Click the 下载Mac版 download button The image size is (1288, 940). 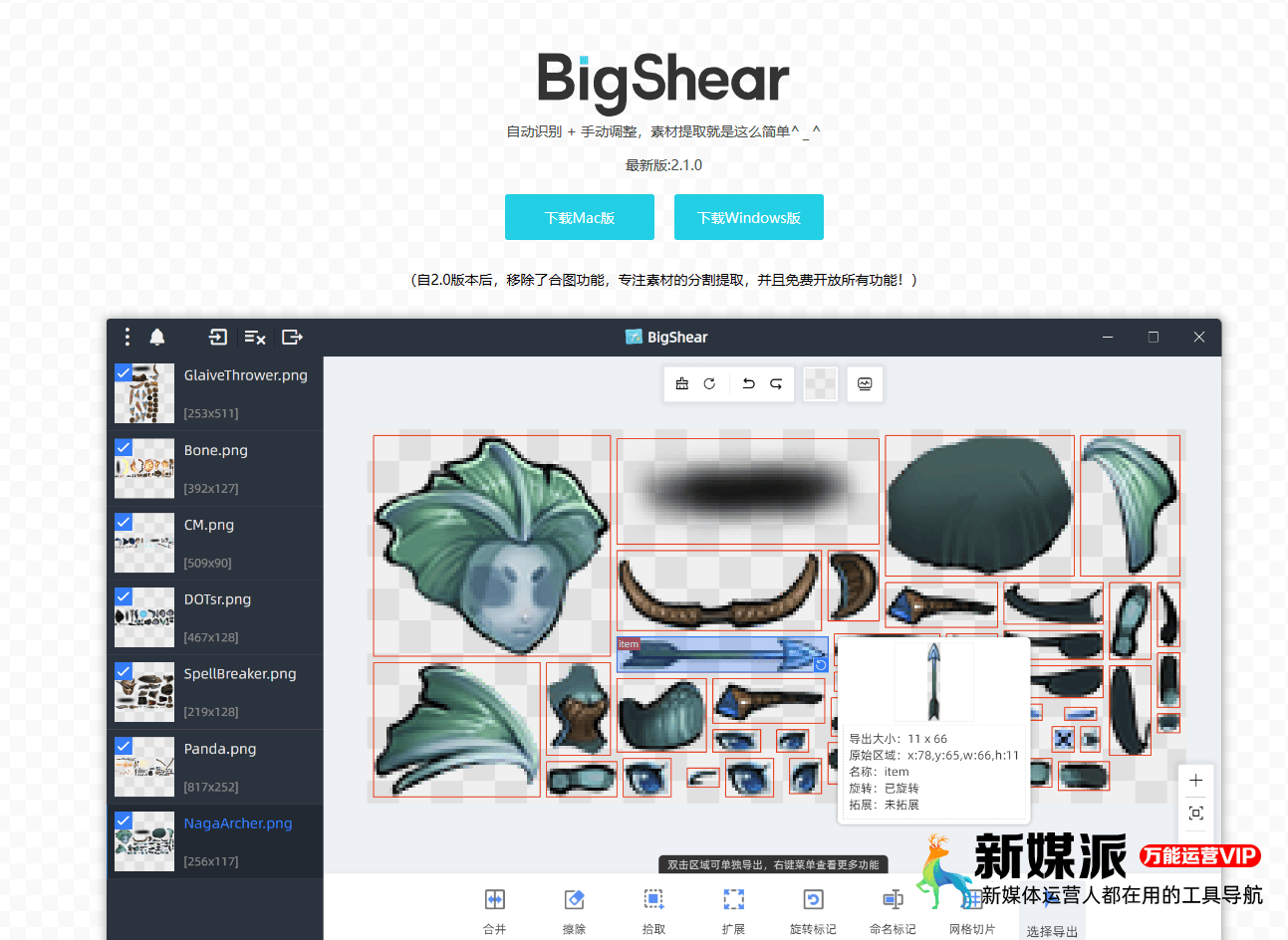(x=580, y=217)
